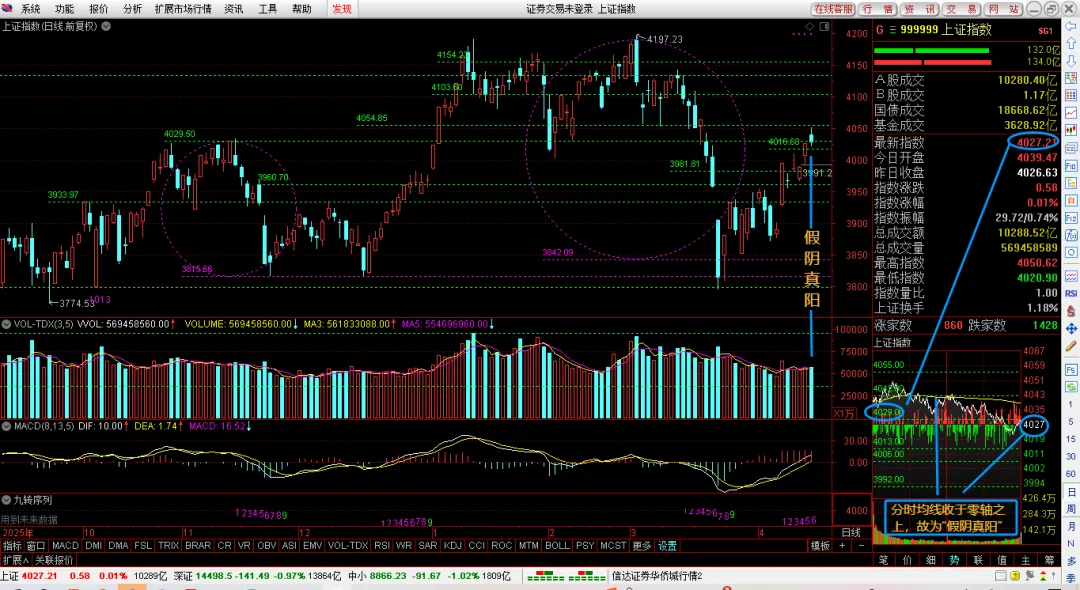The width and height of the screenshot is (1080, 590).
Task: Switch to the KDJ indicator tab
Action: pyautogui.click(x=453, y=545)
